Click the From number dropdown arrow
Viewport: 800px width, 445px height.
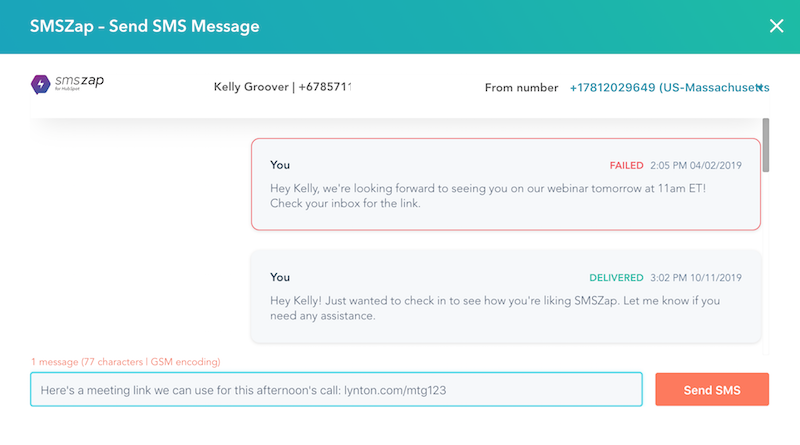point(760,88)
